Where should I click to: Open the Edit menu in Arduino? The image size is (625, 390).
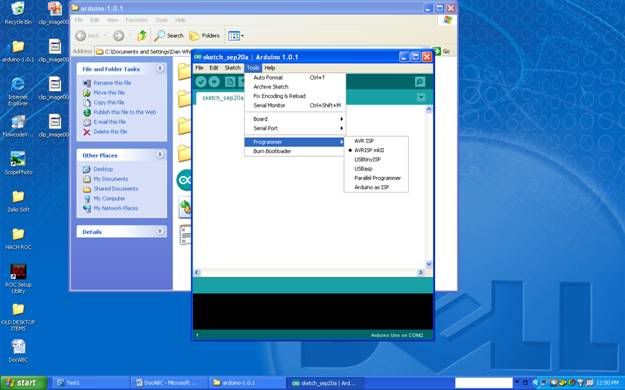pyautogui.click(x=214, y=68)
